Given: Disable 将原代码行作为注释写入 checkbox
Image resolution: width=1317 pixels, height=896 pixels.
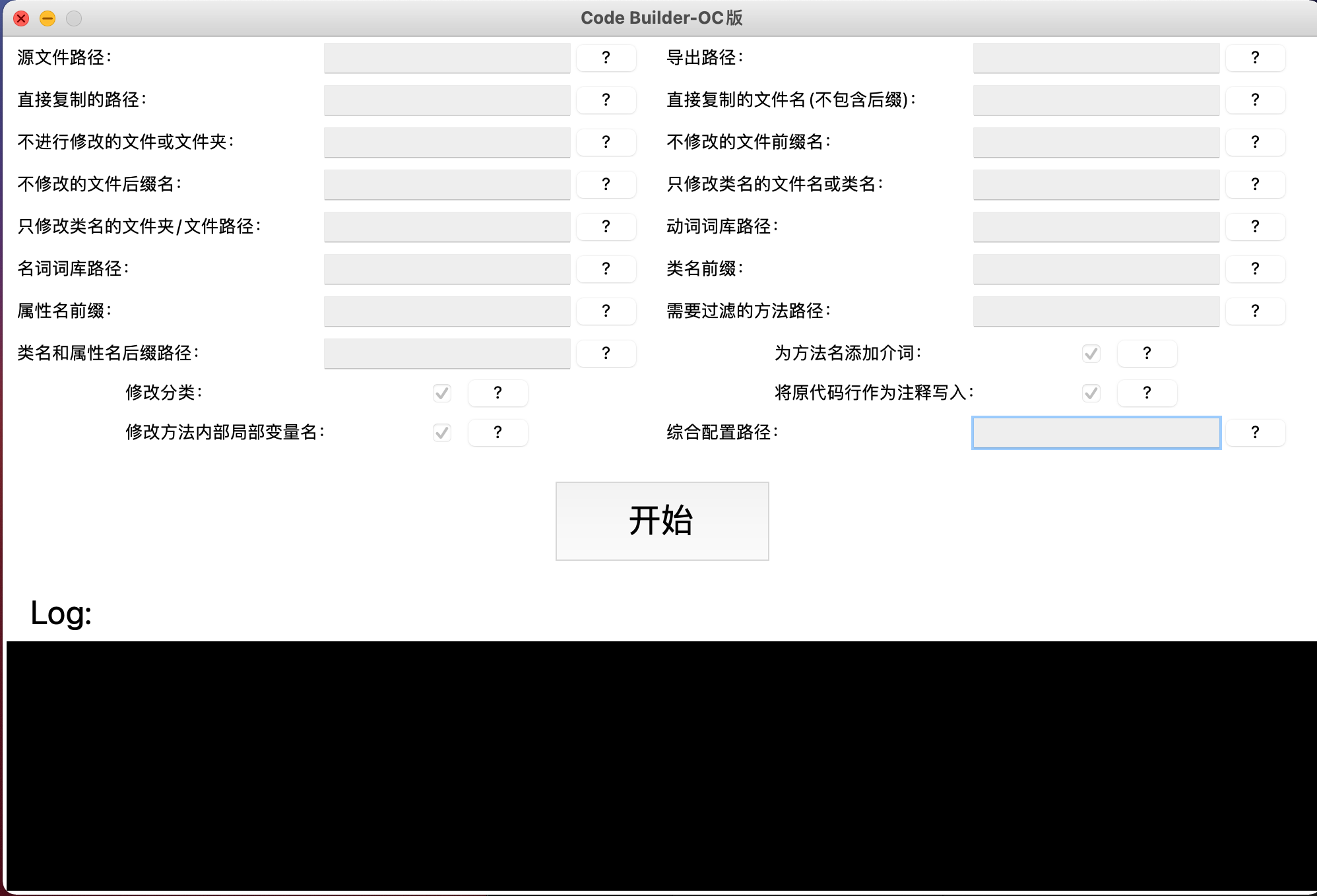Looking at the screenshot, I should [x=1091, y=393].
